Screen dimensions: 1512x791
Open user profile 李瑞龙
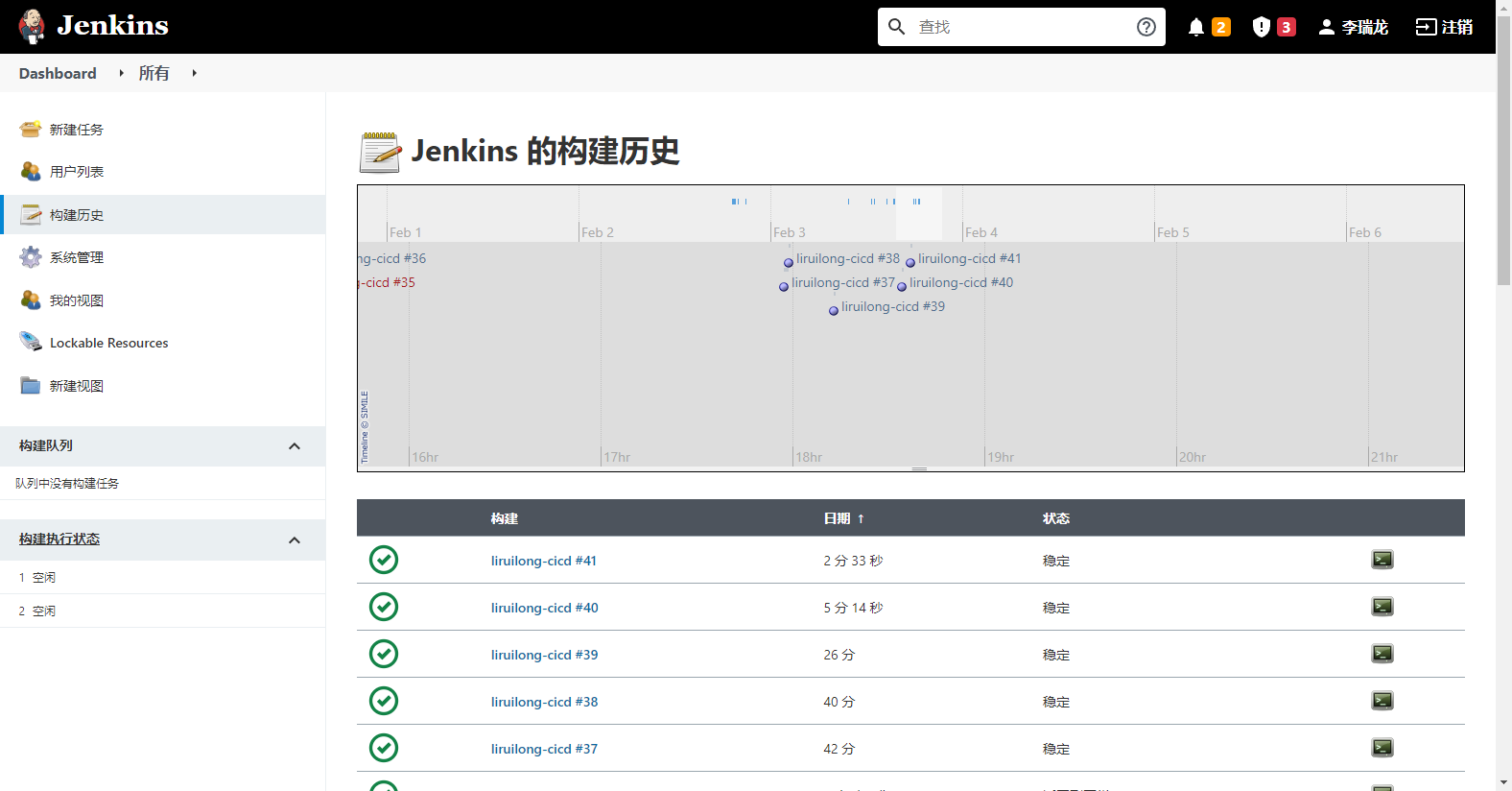point(1353,27)
